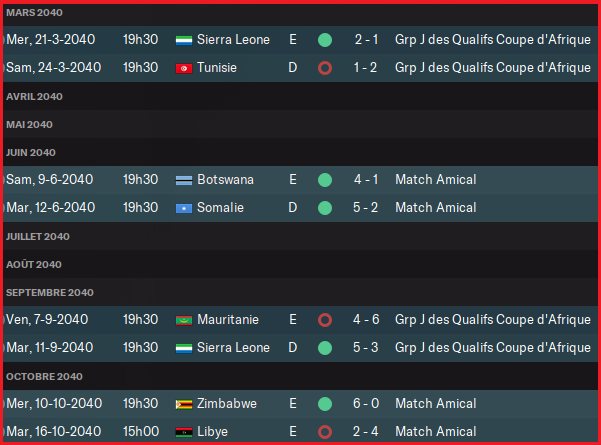Viewport: 601px width, 445px height.
Task: Click the green win indicator for Zimbabwe match
Action: tap(324, 404)
